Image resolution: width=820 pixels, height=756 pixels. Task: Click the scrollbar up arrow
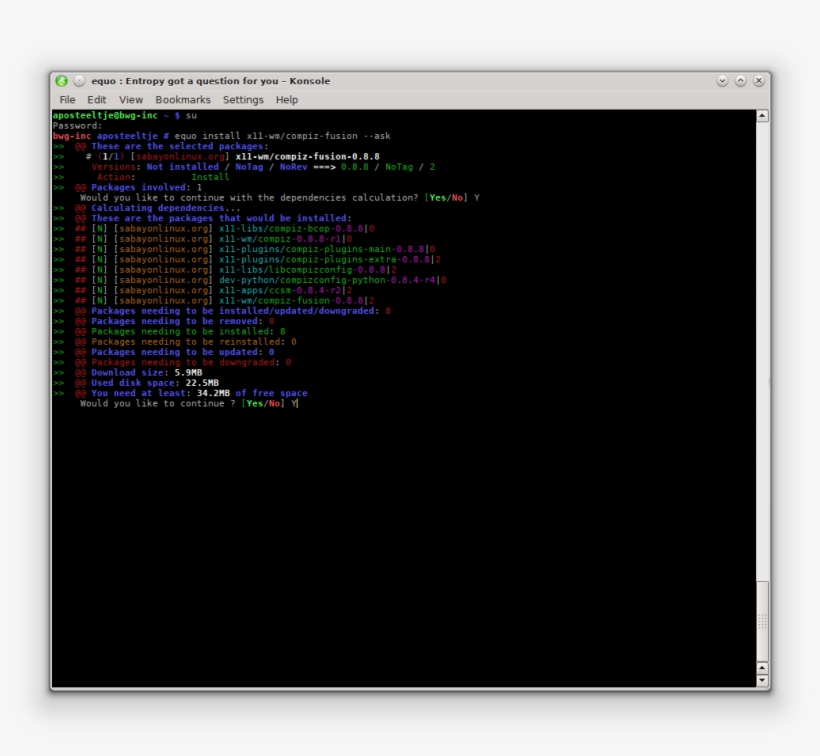pyautogui.click(x=763, y=113)
